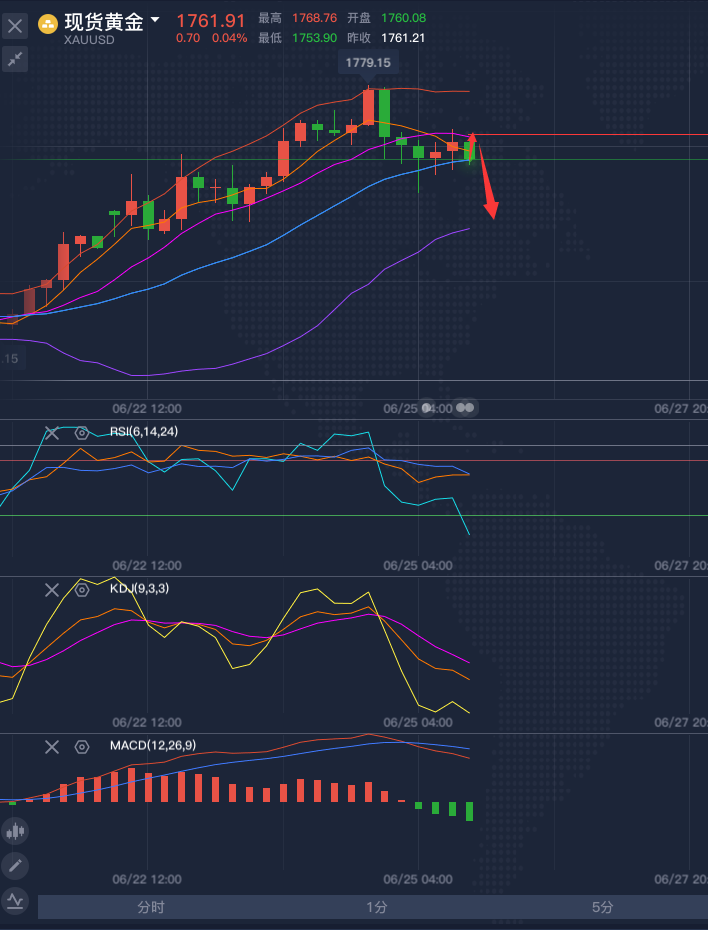Remove the RSI indicator panel
Screen dimensions: 708x930
(52, 433)
